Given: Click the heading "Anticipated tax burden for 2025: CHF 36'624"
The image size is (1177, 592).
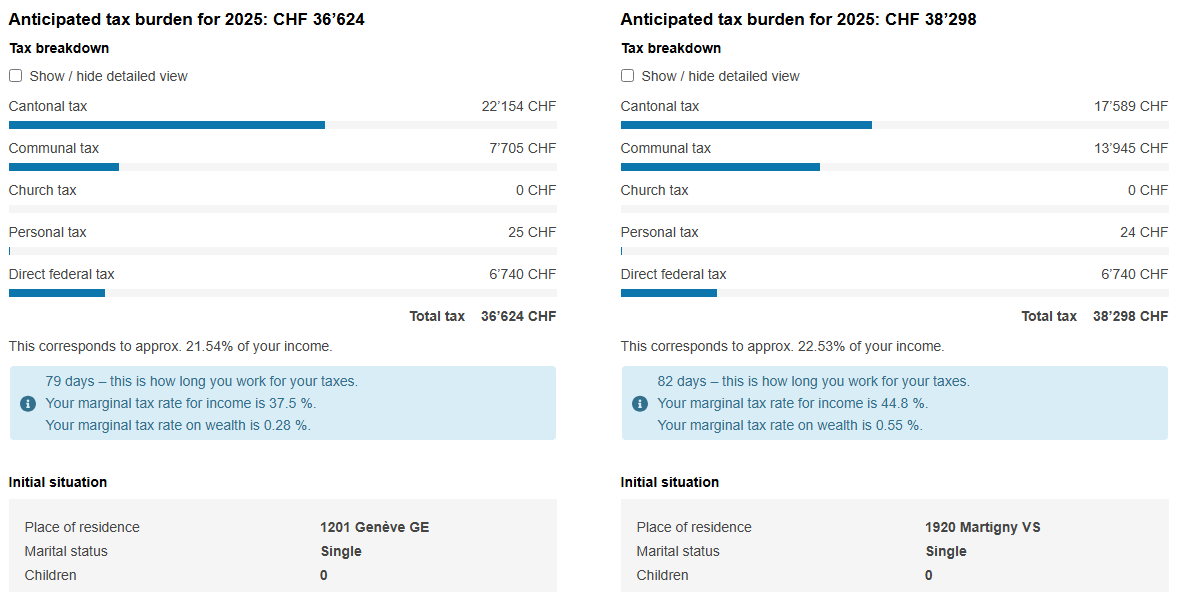Looking at the screenshot, I should pyautogui.click(x=187, y=19).
